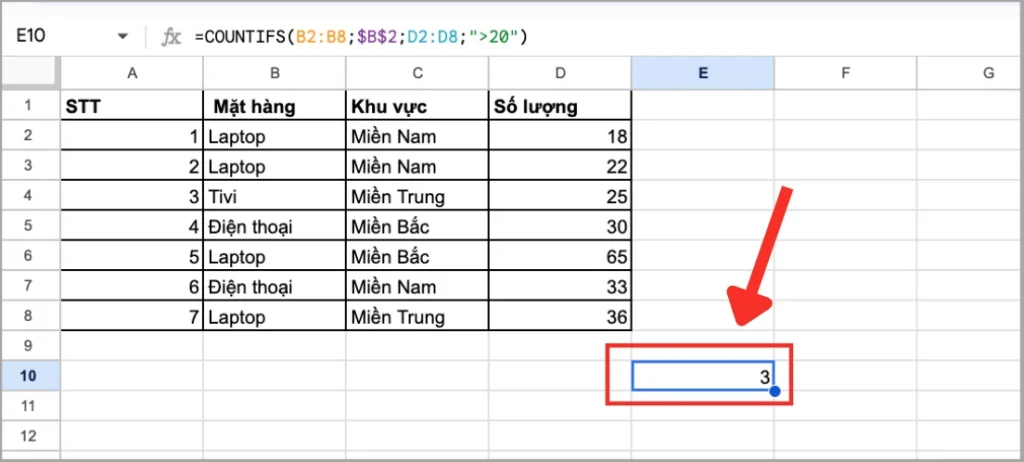Select quantity cell with value 30
This screenshot has height=462, width=1024.
tap(560, 225)
